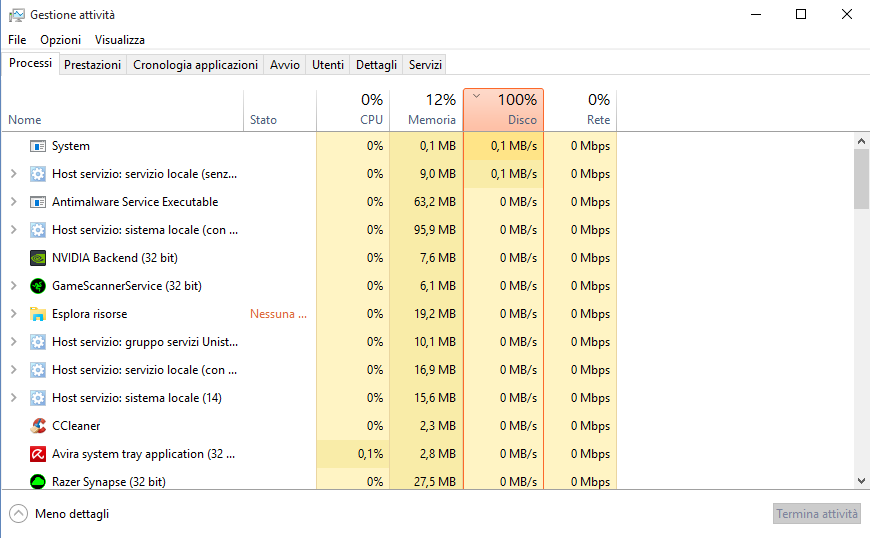Click the 27,5 MB memory value
Image resolution: width=870 pixels, height=538 pixels.
pyautogui.click(x=435, y=482)
